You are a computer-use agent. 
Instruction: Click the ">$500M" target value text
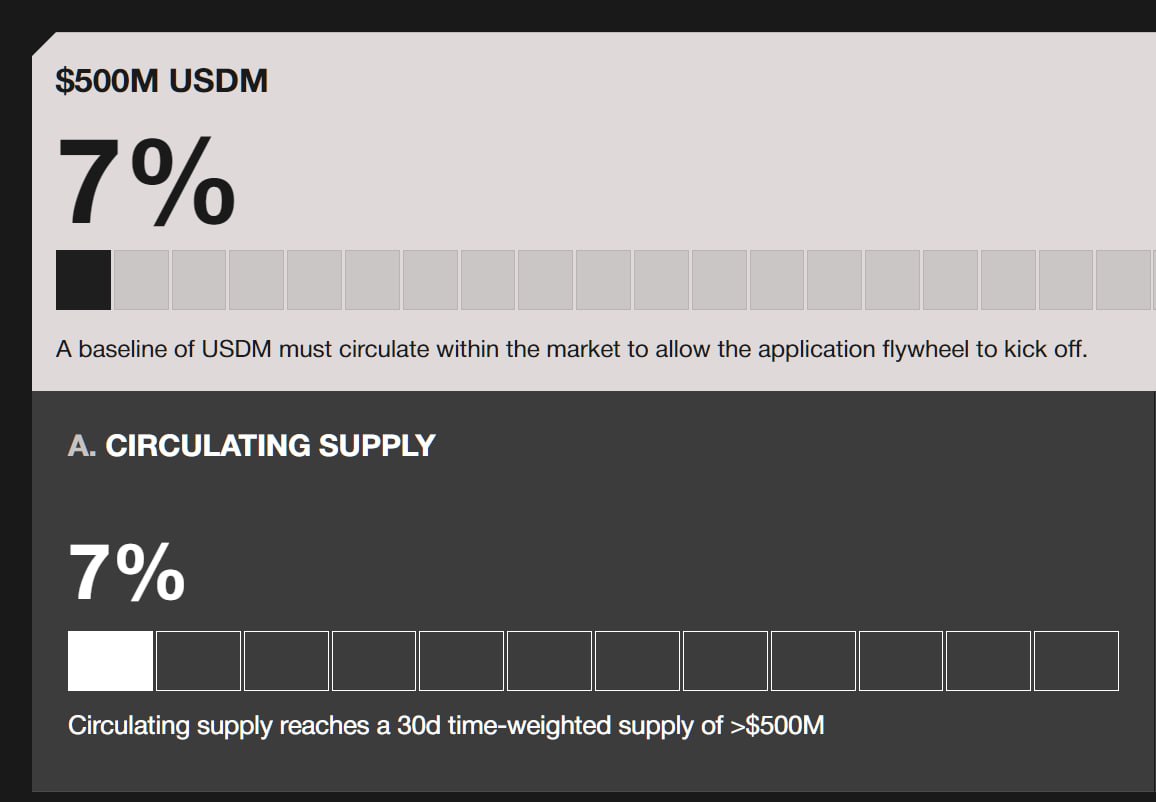[x=777, y=725]
